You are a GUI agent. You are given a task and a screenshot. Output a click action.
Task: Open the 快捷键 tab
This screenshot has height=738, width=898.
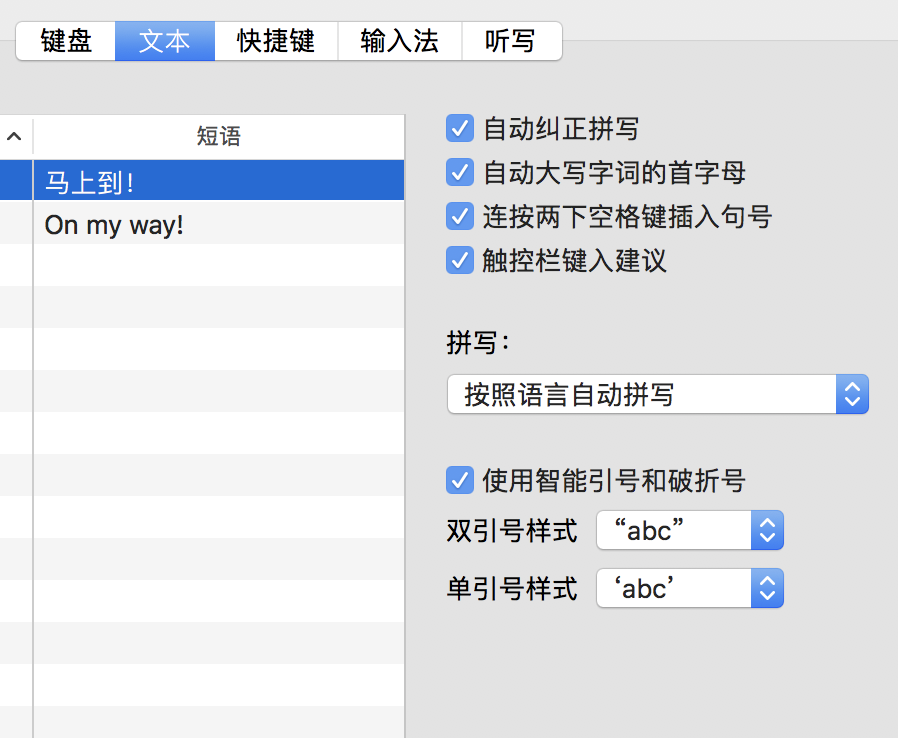point(276,41)
